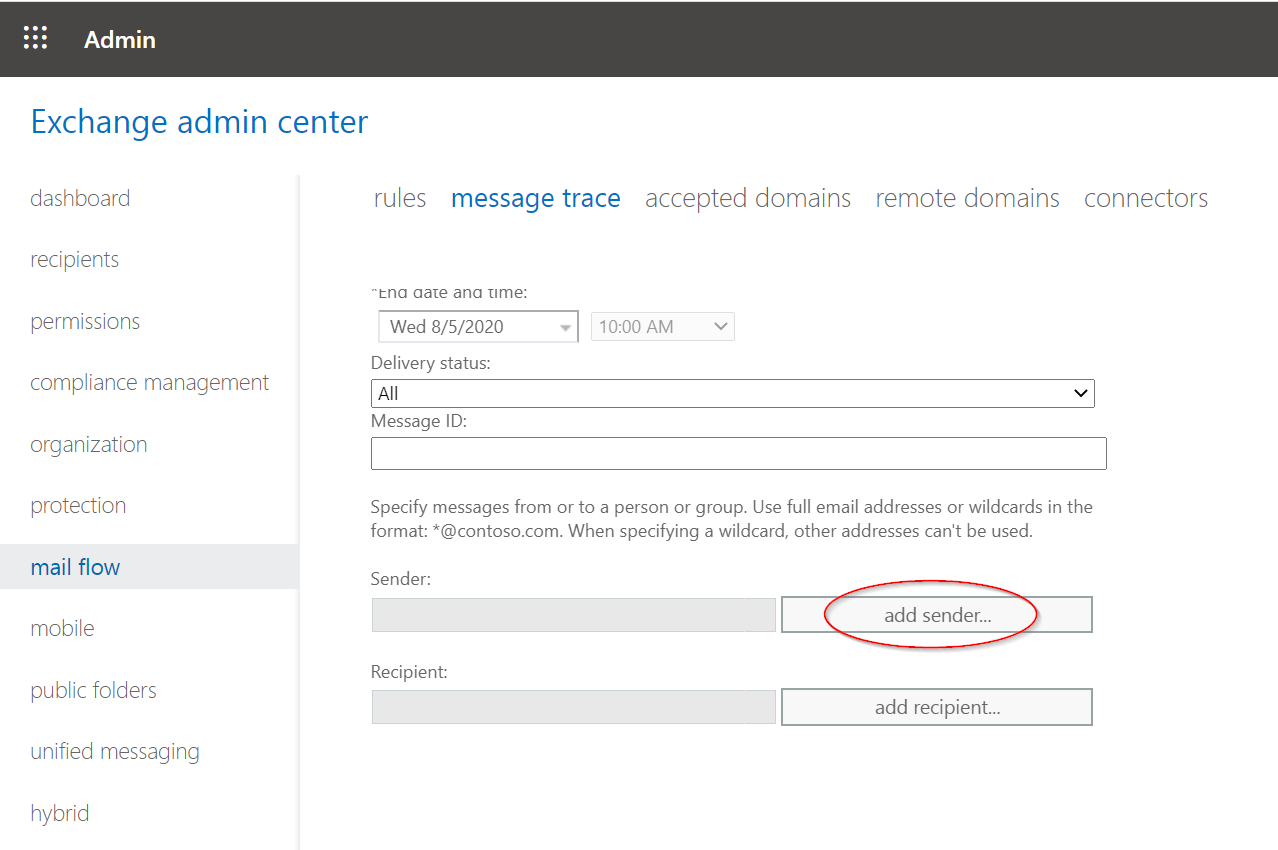The width and height of the screenshot is (1278, 850).
Task: Click the Admin header title
Action: click(120, 40)
